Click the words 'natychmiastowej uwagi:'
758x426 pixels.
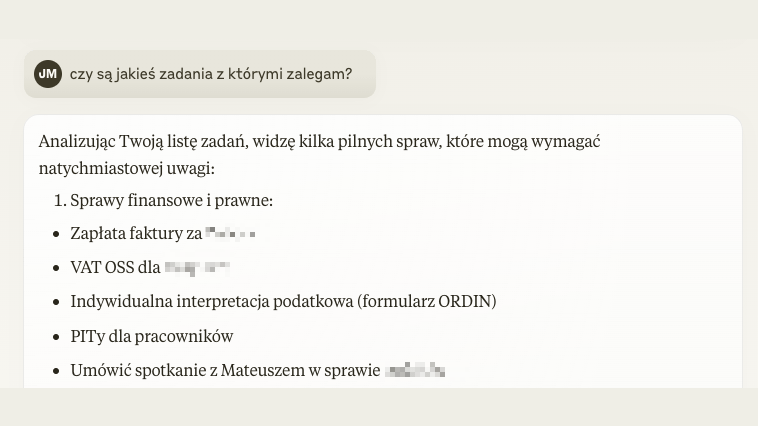(x=127, y=168)
